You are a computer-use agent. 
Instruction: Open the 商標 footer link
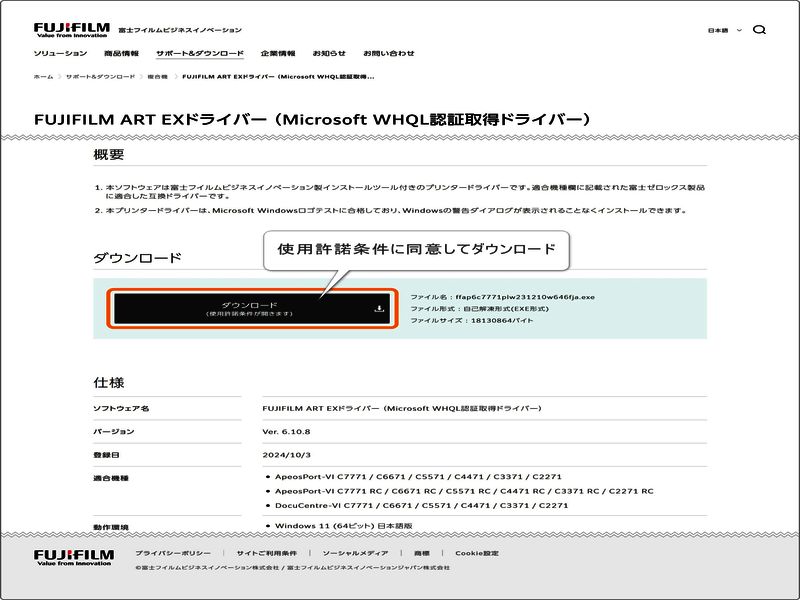tap(422, 553)
